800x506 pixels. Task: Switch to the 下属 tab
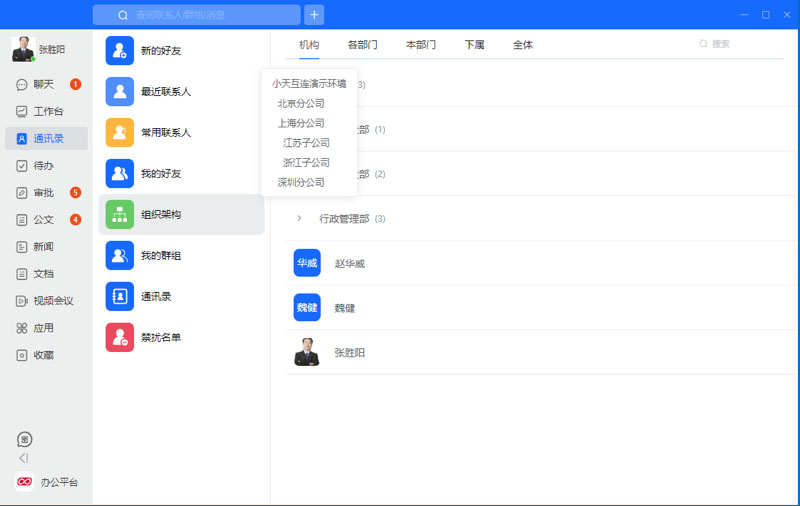[x=474, y=45]
